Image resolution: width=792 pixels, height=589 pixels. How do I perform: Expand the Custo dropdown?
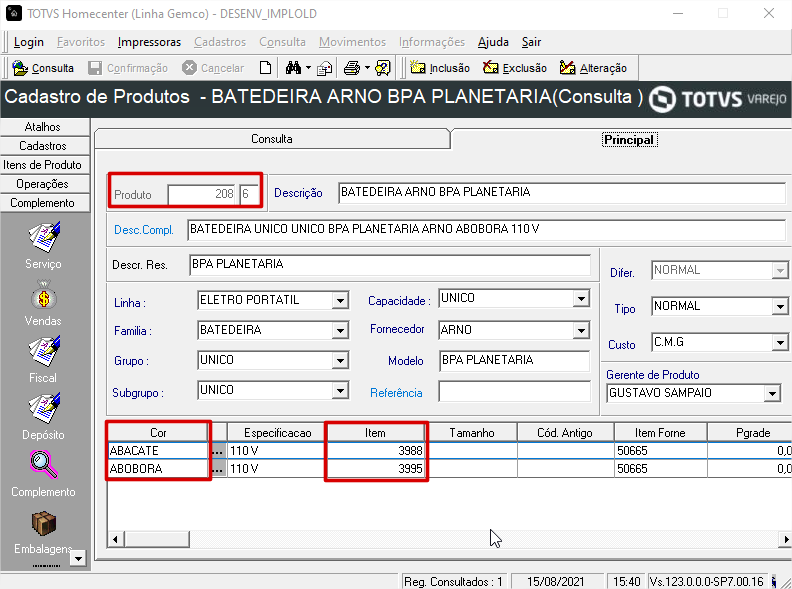tap(780, 343)
